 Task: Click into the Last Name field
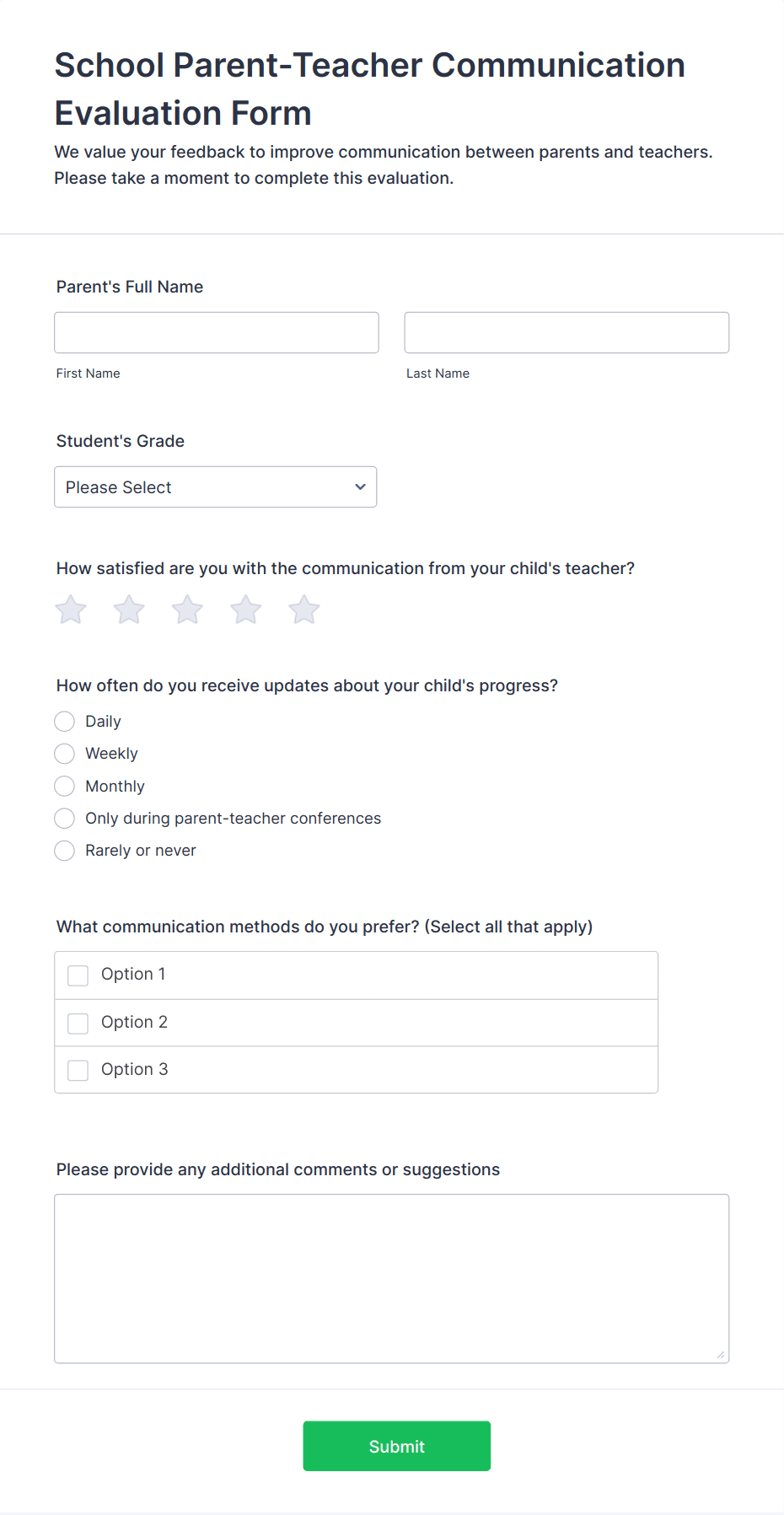tap(567, 333)
